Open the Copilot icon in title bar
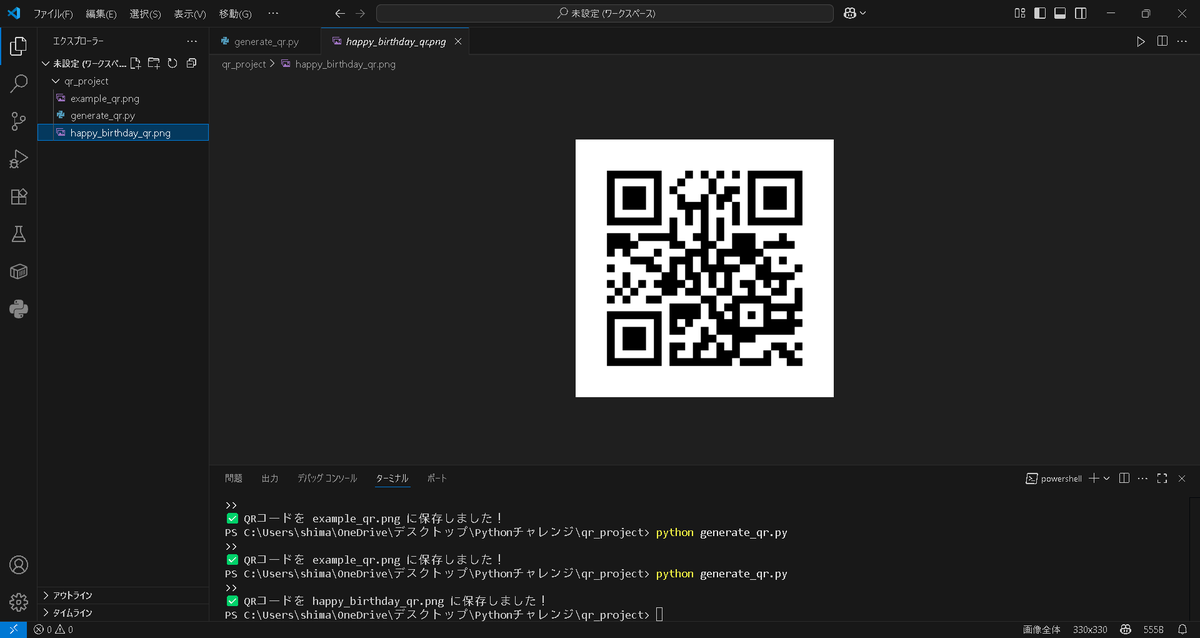 pos(850,14)
